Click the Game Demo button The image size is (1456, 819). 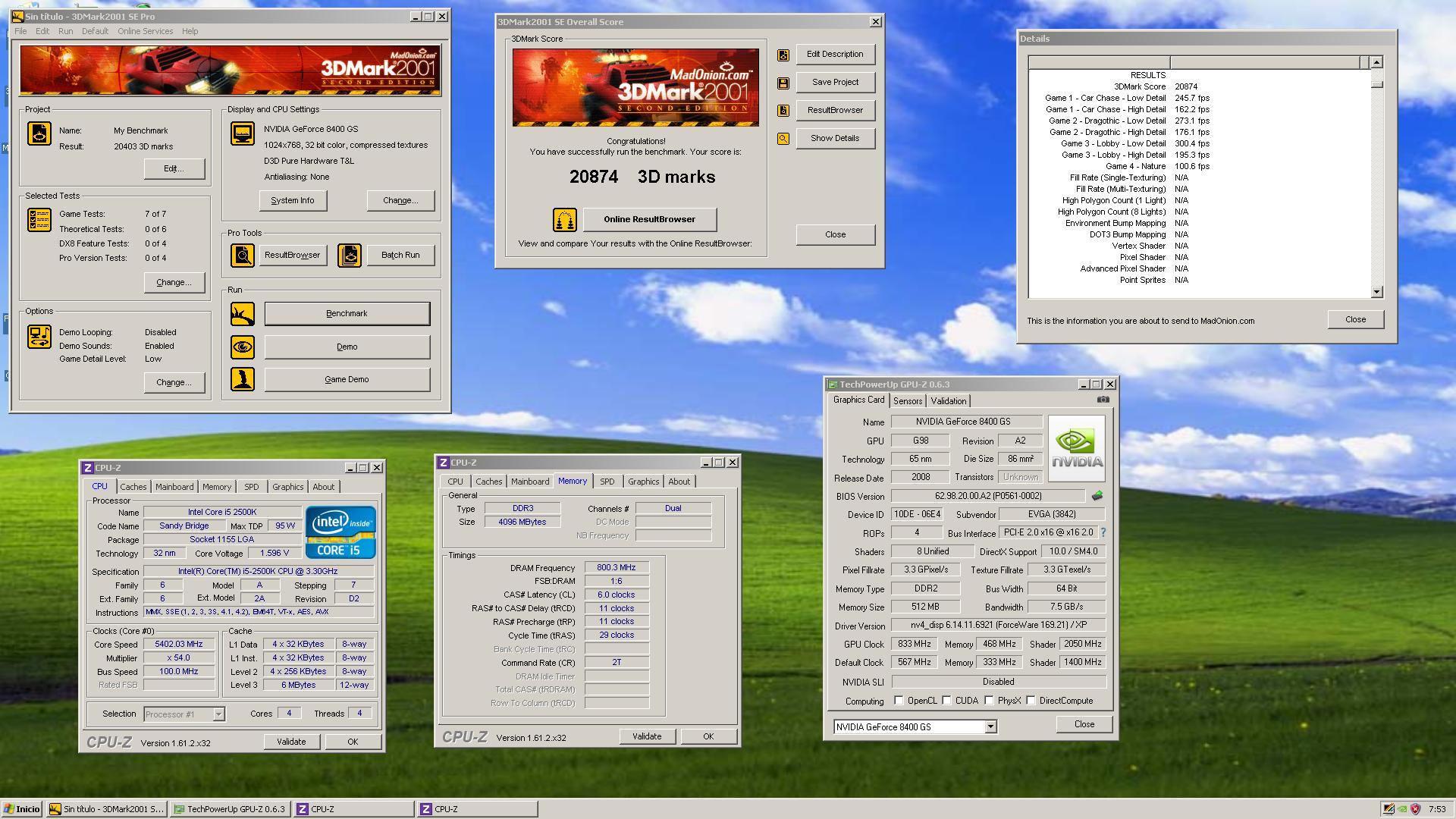[347, 379]
